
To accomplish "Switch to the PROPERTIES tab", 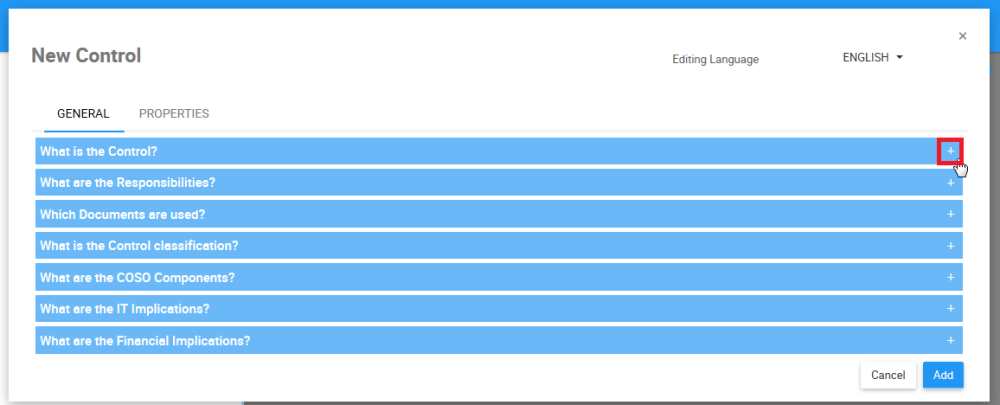I will click(x=174, y=114).
